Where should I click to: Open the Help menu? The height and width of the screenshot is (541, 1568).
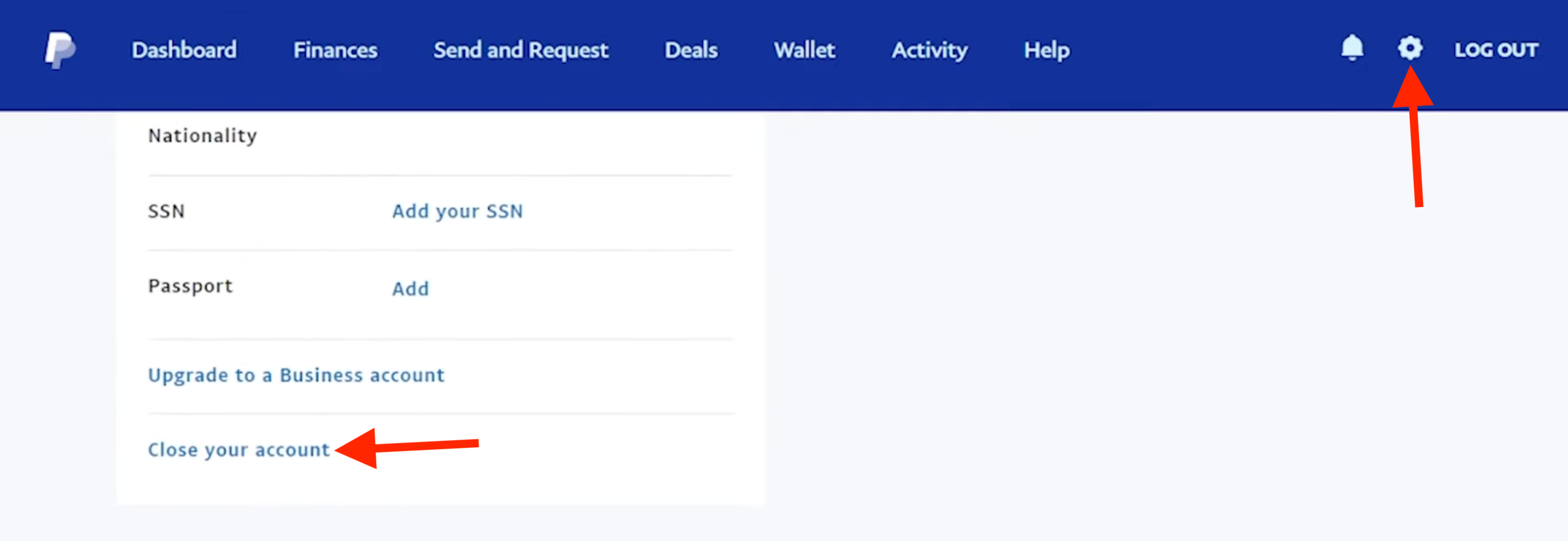pyautogui.click(x=1047, y=50)
